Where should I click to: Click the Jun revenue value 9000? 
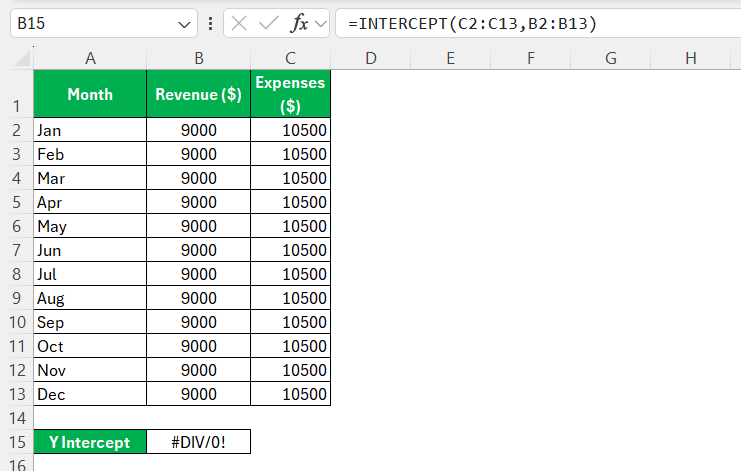click(198, 250)
